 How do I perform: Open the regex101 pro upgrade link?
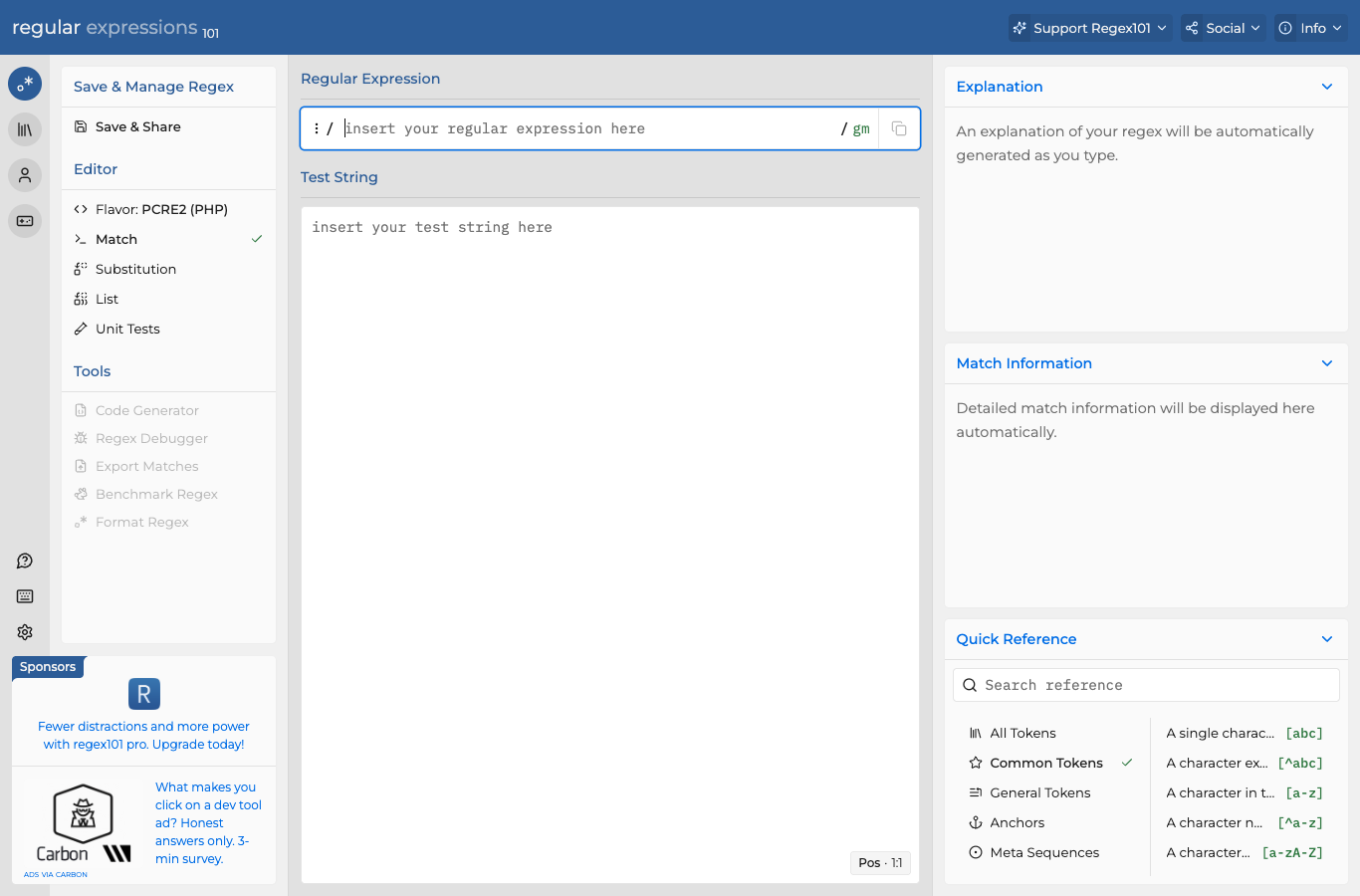(143, 736)
